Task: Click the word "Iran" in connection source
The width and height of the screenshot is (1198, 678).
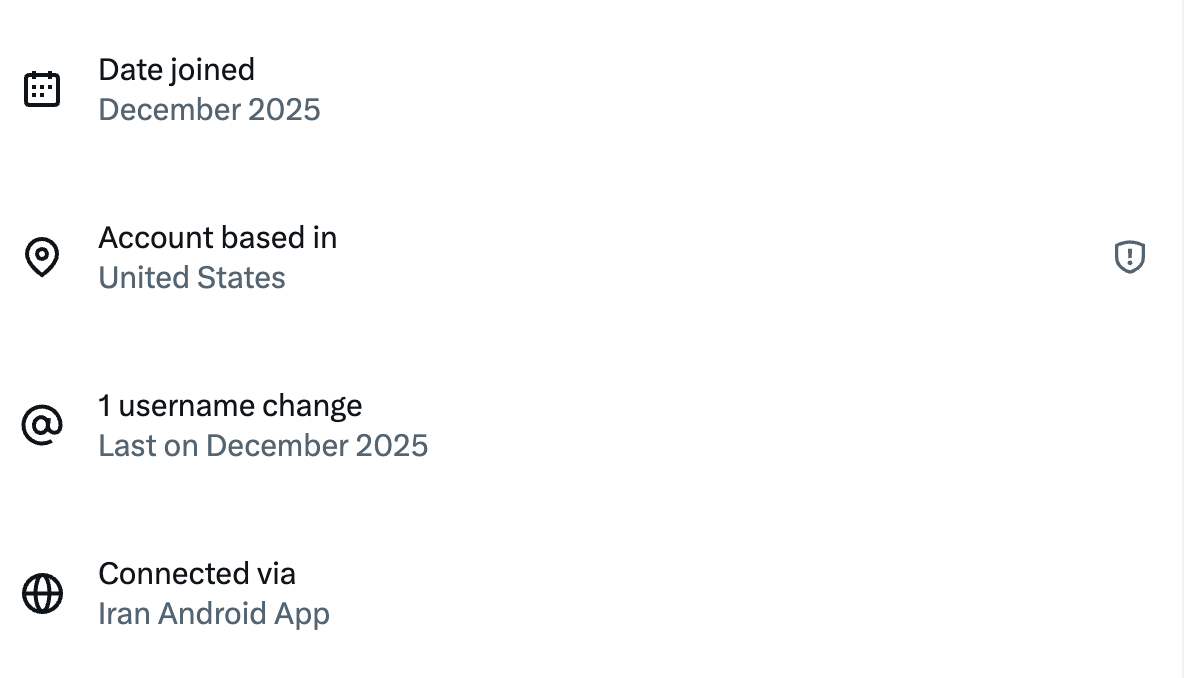Action: click(125, 614)
